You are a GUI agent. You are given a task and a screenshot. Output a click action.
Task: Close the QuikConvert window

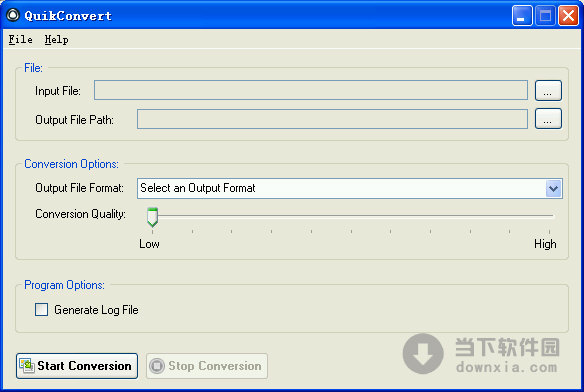click(x=568, y=16)
